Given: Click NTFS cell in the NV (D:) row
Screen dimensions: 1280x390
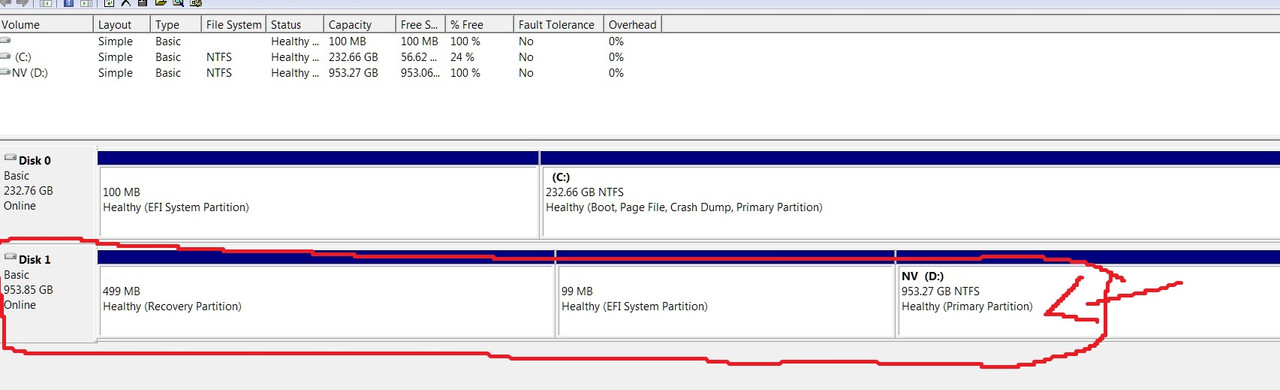Looking at the screenshot, I should [x=219, y=73].
